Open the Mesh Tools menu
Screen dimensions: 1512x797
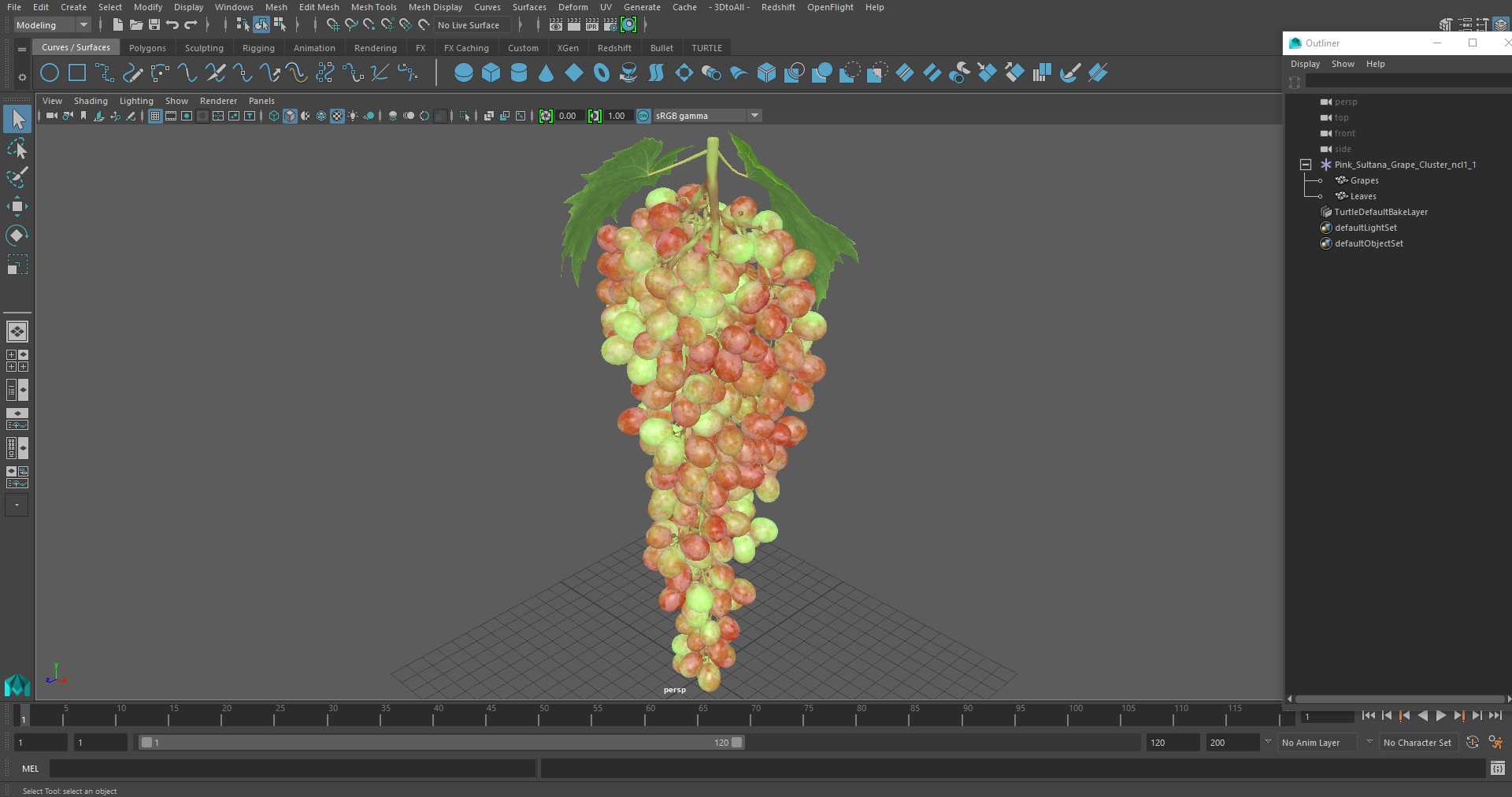pyautogui.click(x=373, y=7)
